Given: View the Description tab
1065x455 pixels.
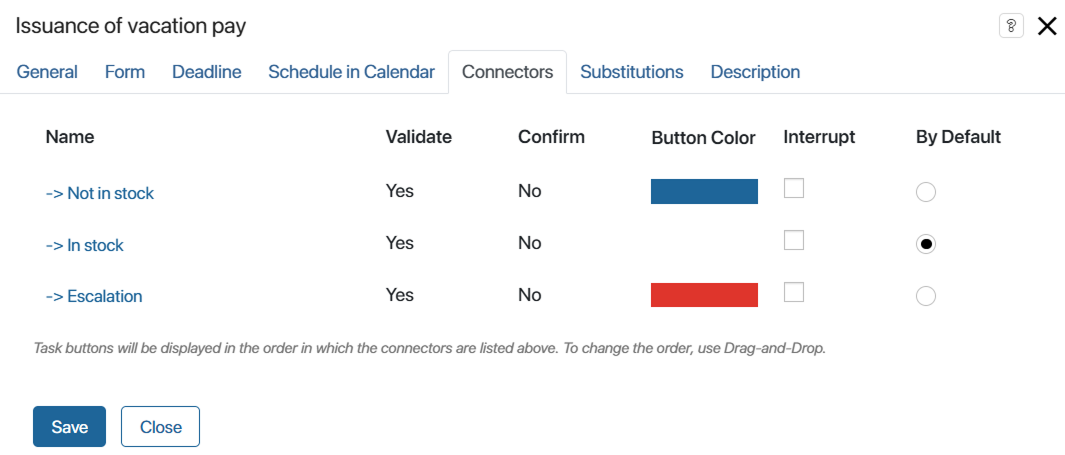Looking at the screenshot, I should 755,72.
